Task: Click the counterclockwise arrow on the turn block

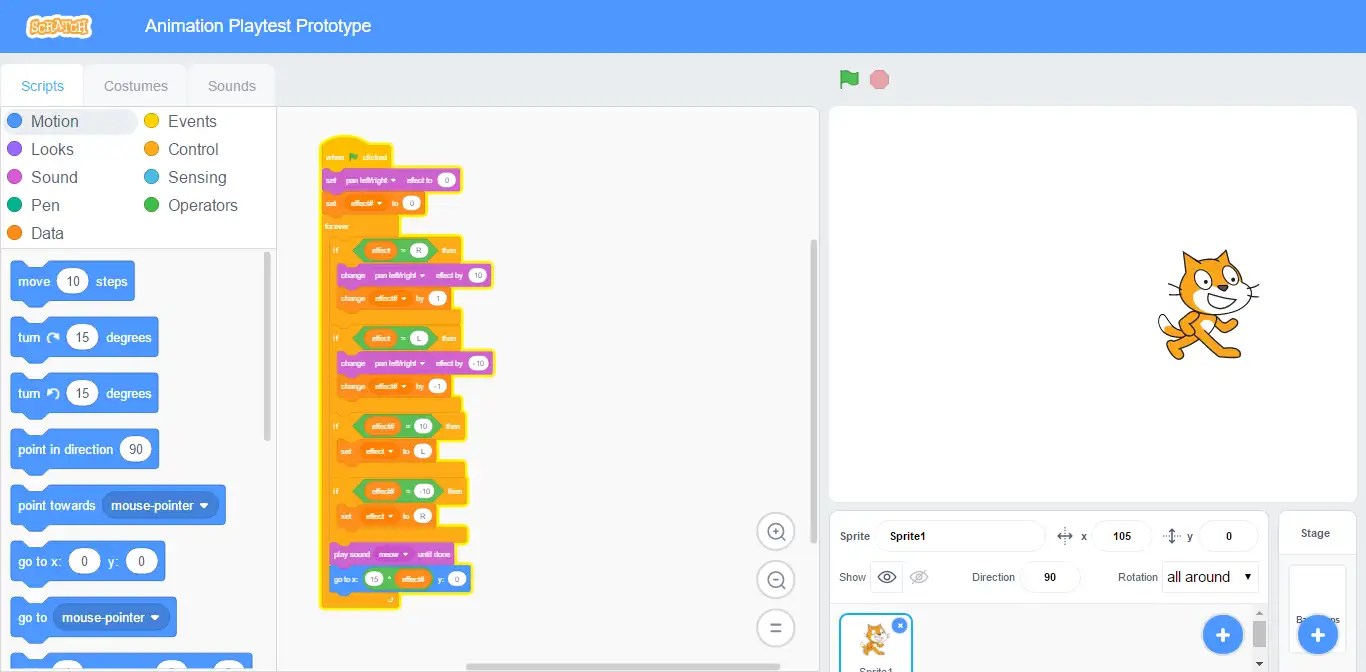Action: 54,393
